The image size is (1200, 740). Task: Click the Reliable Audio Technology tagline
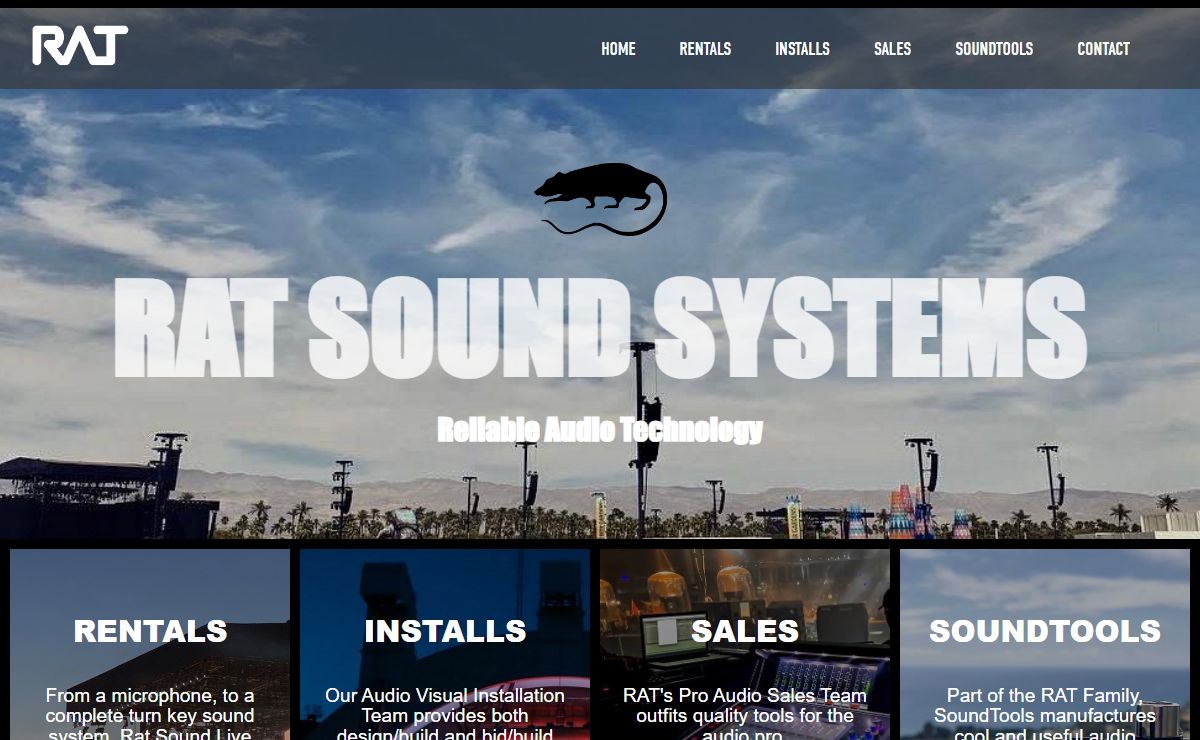point(600,430)
